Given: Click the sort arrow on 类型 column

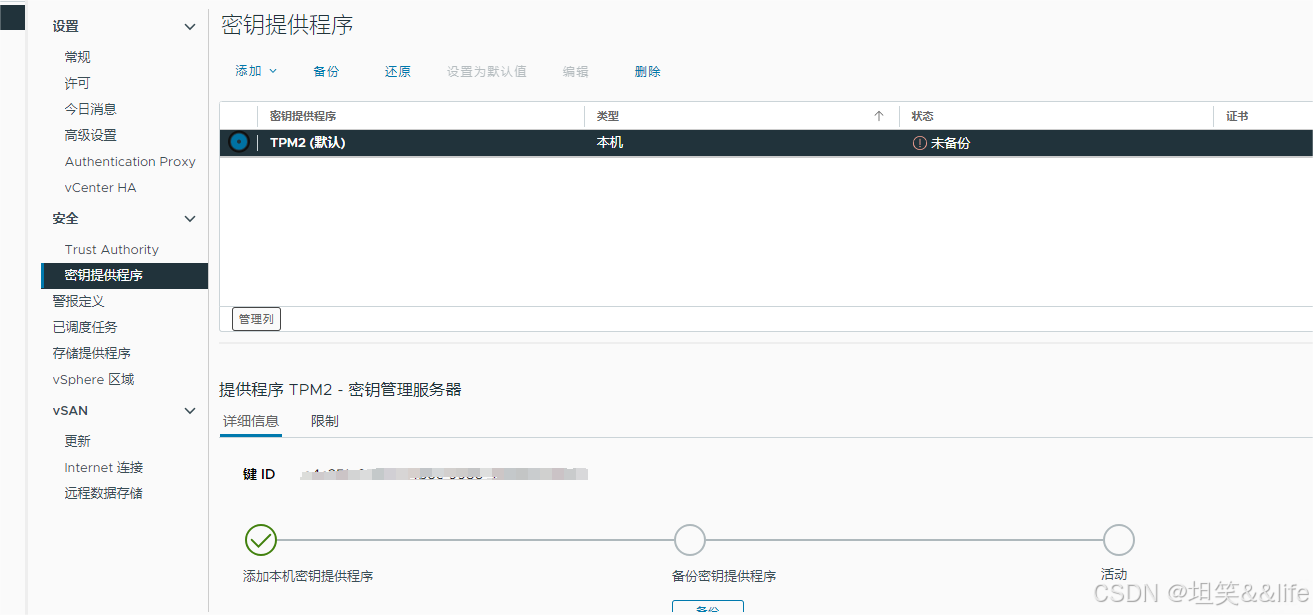Looking at the screenshot, I should 880,115.
